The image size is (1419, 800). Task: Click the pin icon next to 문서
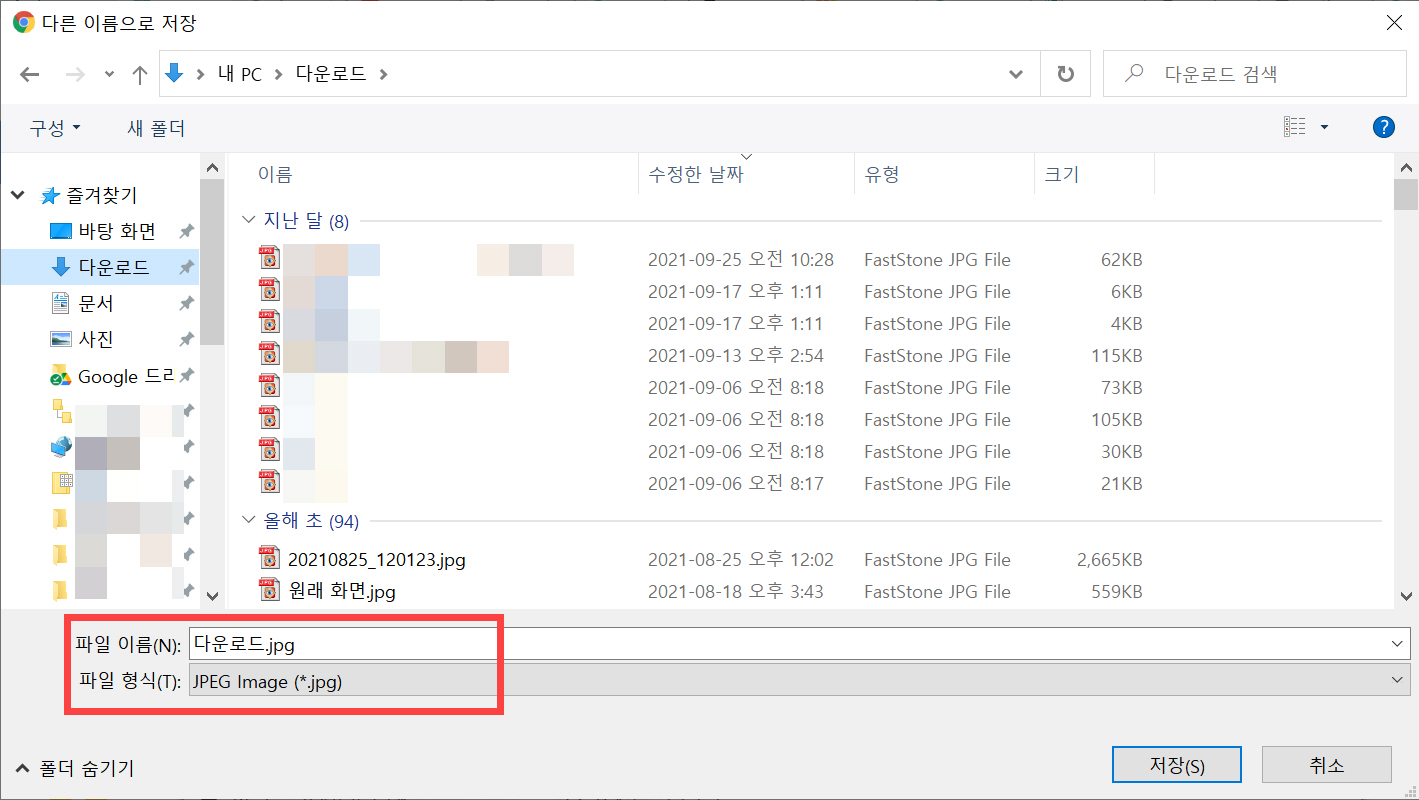click(186, 303)
